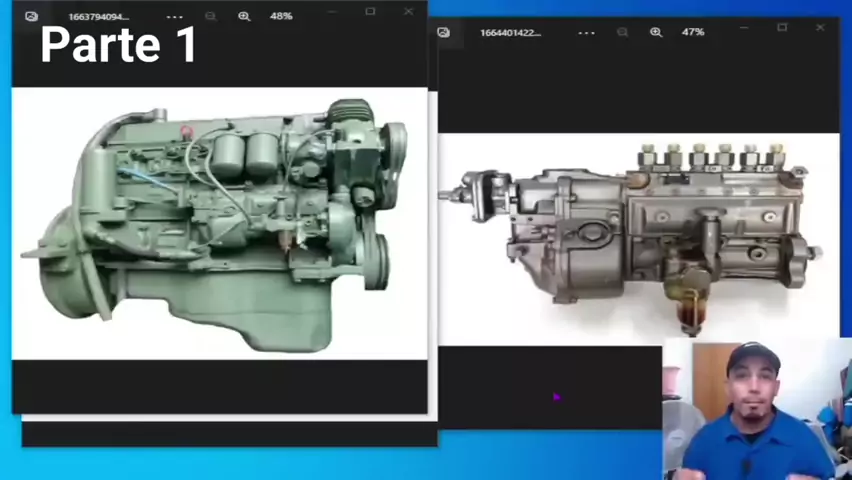This screenshot has height=480, width=852.
Task: Zoom out on the injection pump photo
Action: tap(622, 32)
